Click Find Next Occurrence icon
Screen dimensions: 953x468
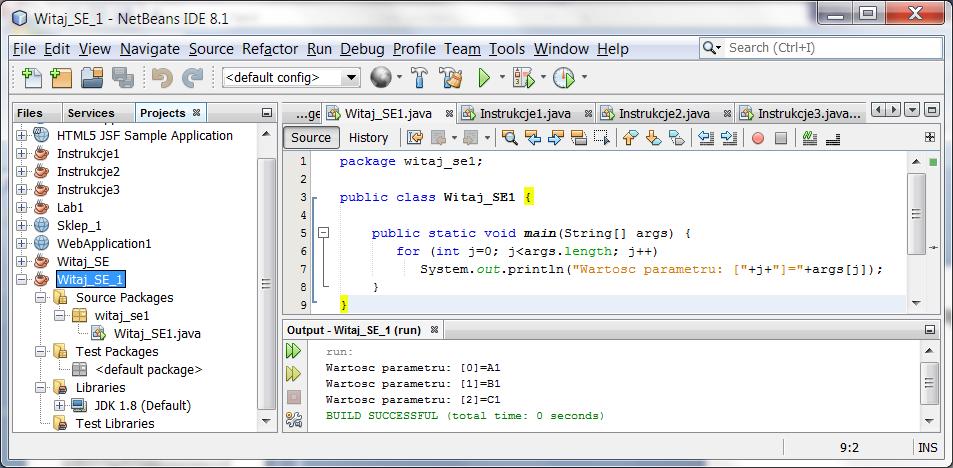tap(556, 138)
